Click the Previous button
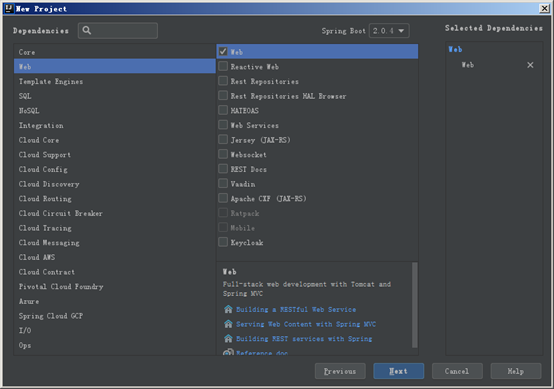Screen dimensions: 554x389 pyautogui.click(x=340, y=371)
